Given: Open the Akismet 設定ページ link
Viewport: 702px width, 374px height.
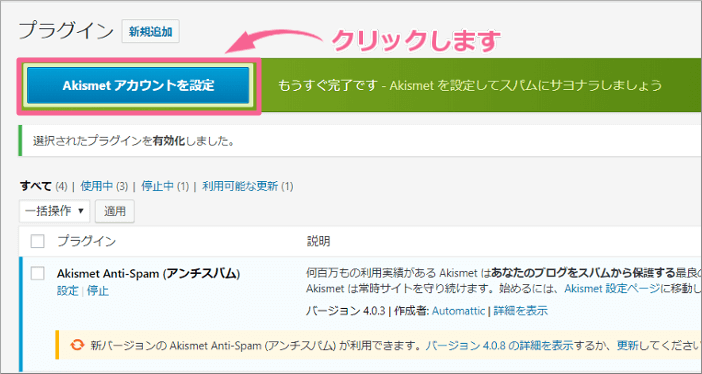Looking at the screenshot, I should (x=612, y=288).
